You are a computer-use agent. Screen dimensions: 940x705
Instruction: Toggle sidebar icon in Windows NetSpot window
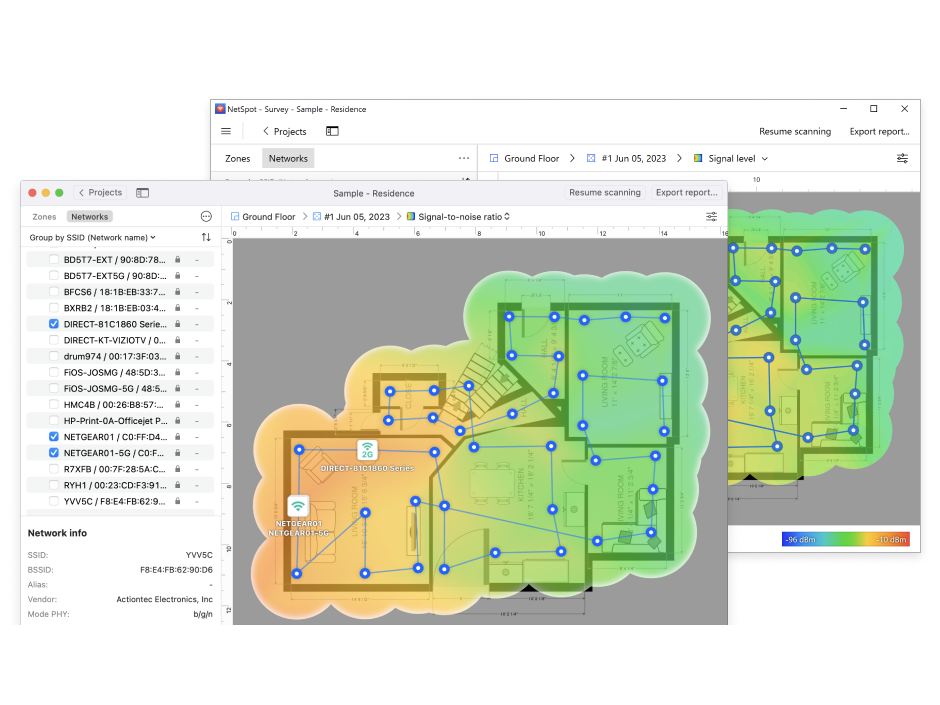pos(332,131)
